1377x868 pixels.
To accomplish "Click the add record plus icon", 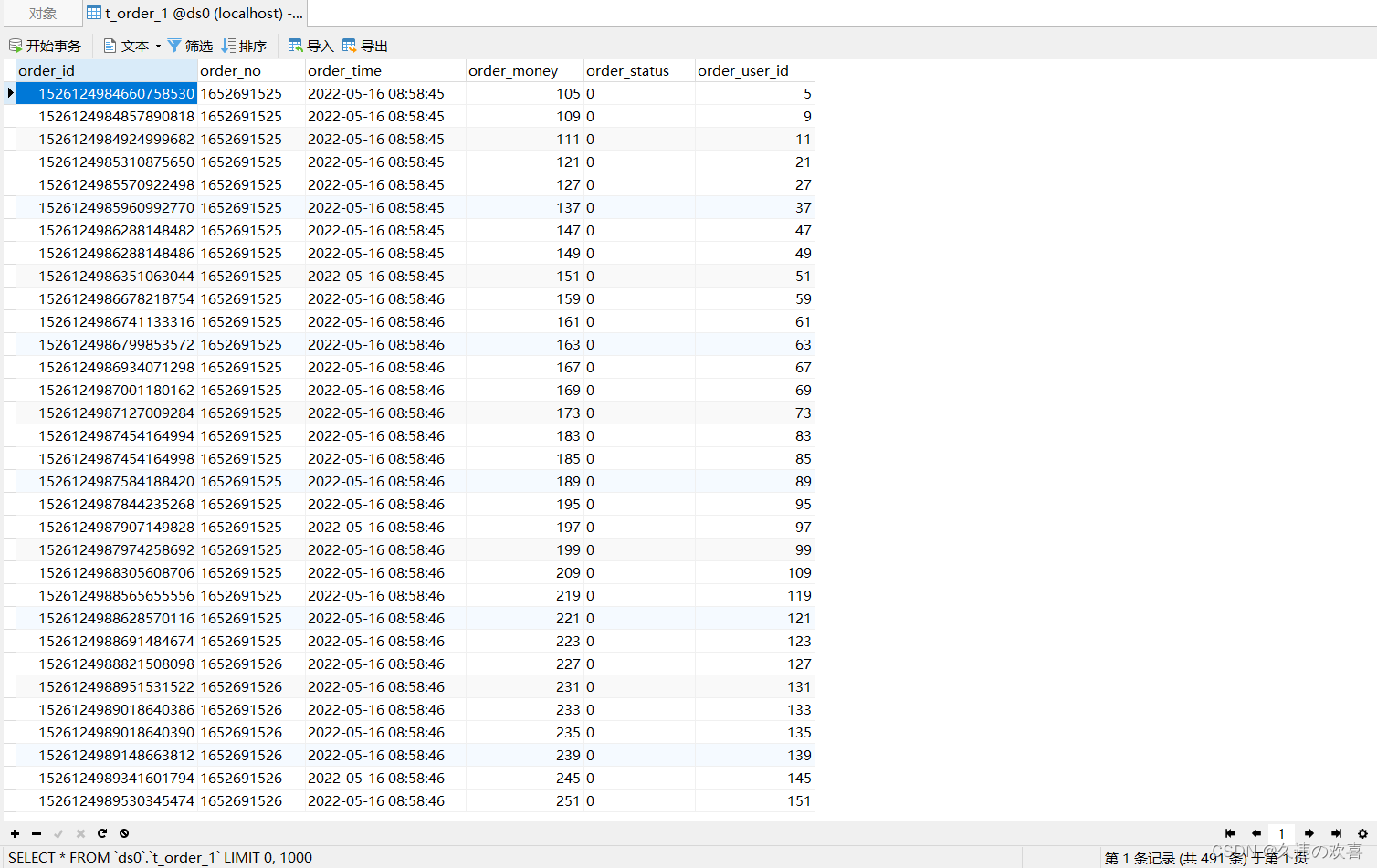I will (x=15, y=833).
